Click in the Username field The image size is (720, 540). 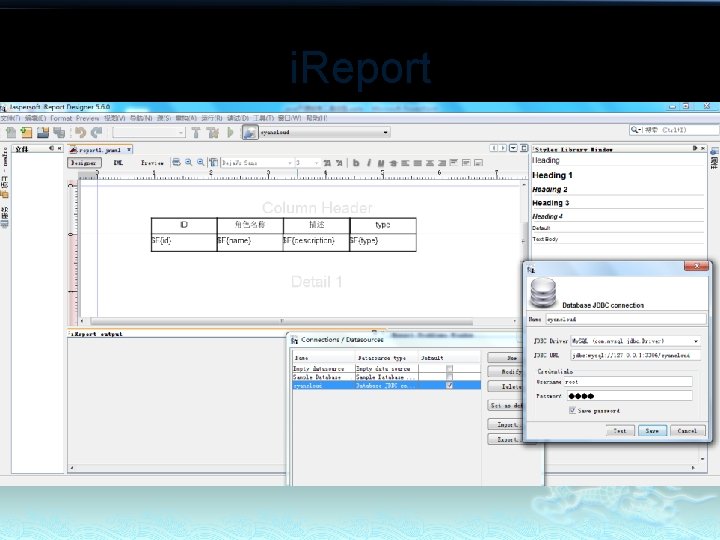pos(627,382)
